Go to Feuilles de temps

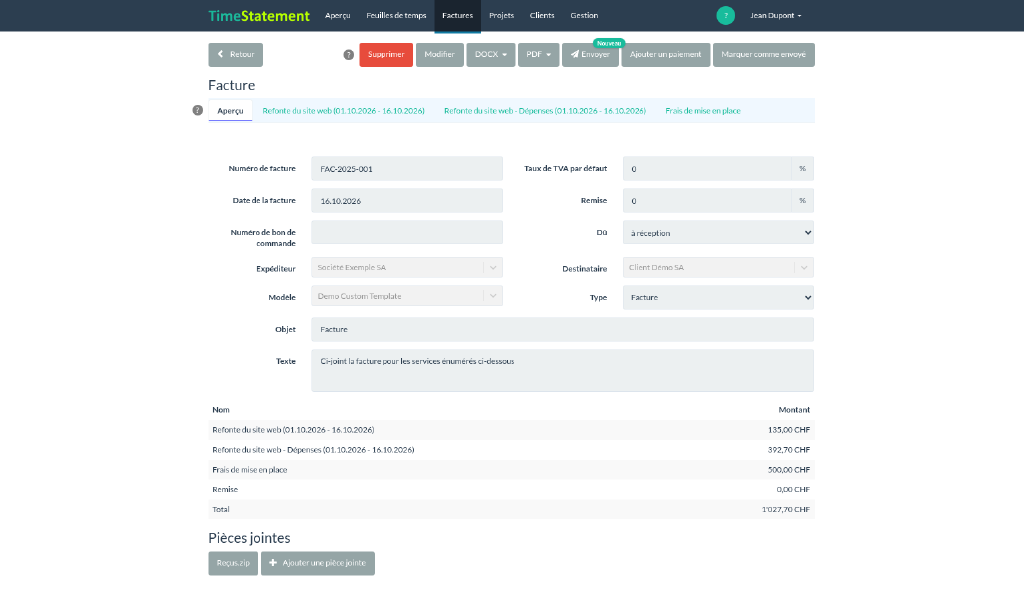396,16
